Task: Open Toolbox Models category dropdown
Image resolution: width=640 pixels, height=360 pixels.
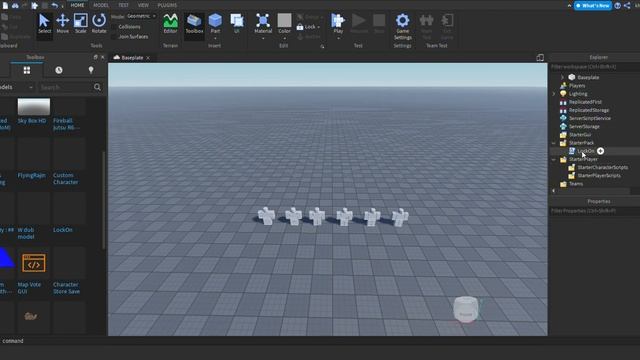Action: (16, 87)
